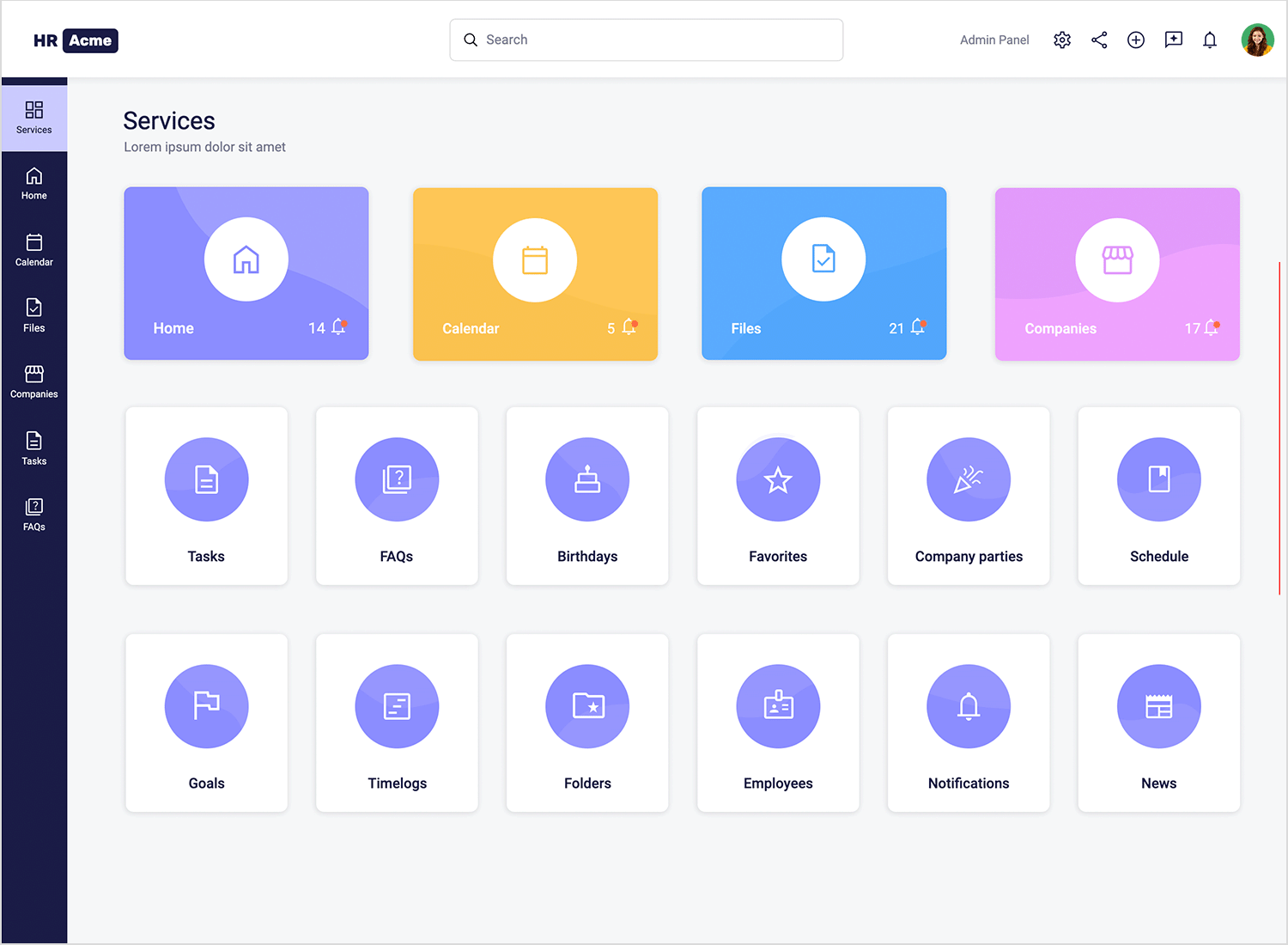The image size is (1288, 945).
Task: Open the Folders tile
Action: click(x=587, y=722)
